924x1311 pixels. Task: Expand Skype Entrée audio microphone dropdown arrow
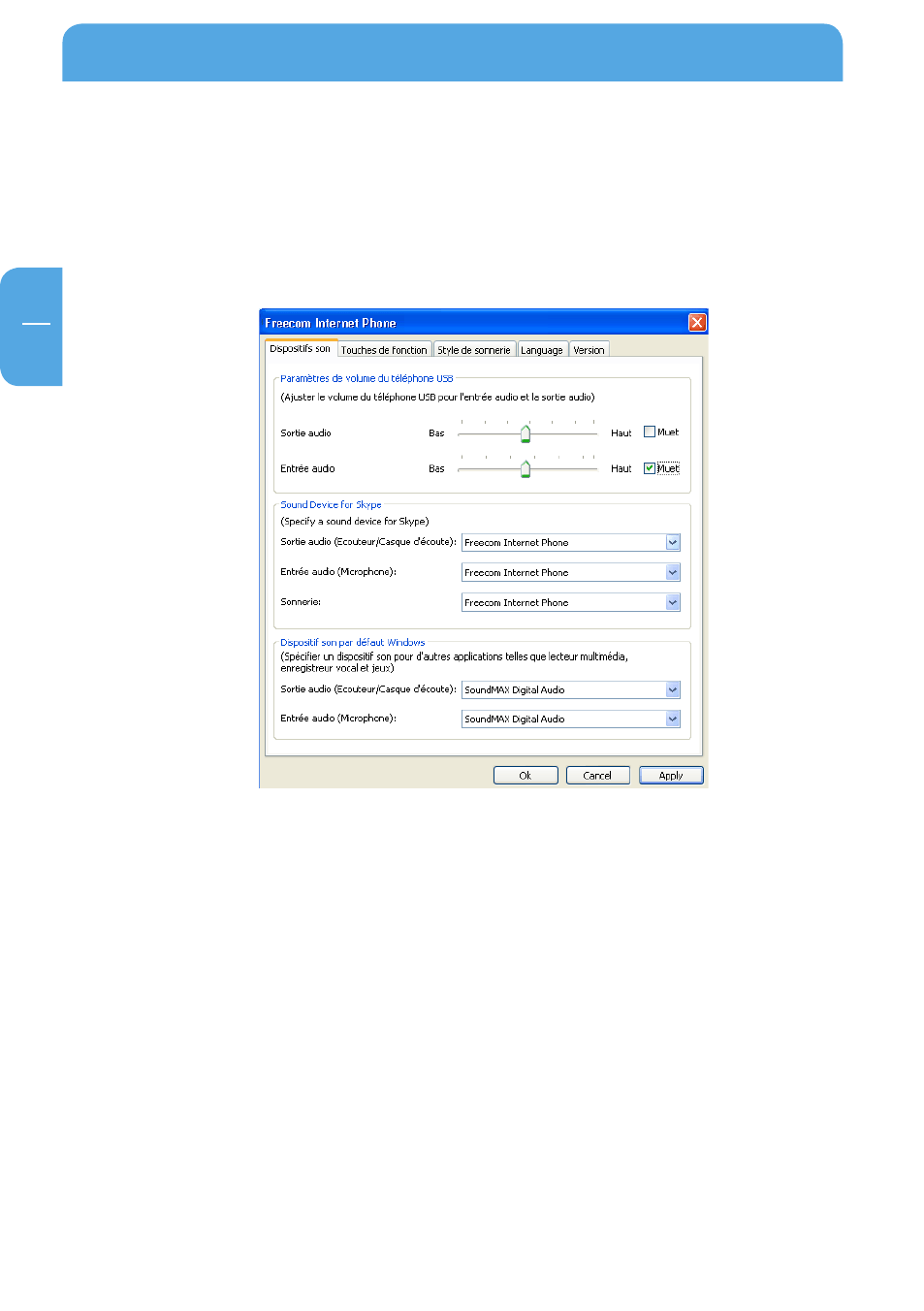[673, 573]
